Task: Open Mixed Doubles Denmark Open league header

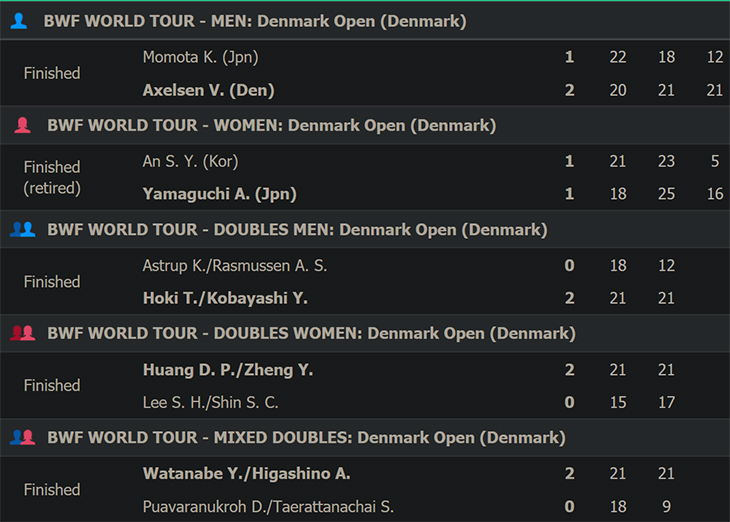Action: [x=306, y=438]
